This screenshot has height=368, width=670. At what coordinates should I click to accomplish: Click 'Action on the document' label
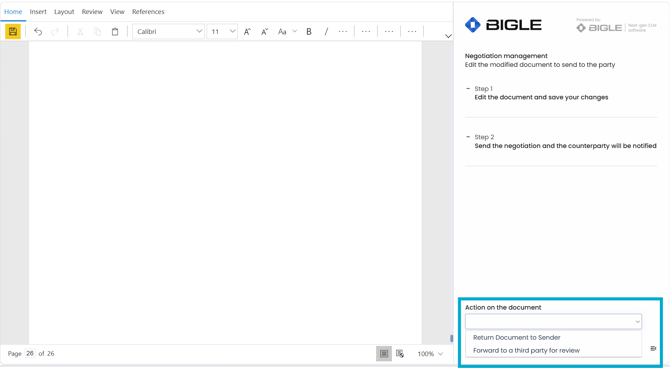pyautogui.click(x=503, y=307)
